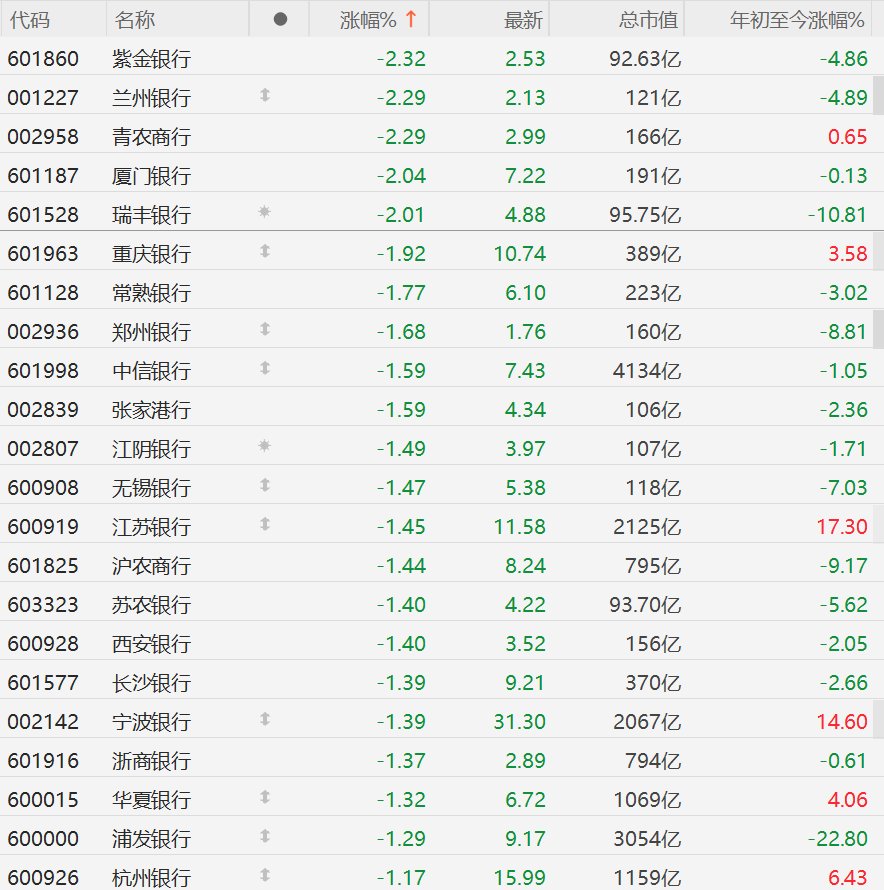Open the 青农商行 row
Viewport: 884px width, 890px height.
[x=442, y=137]
